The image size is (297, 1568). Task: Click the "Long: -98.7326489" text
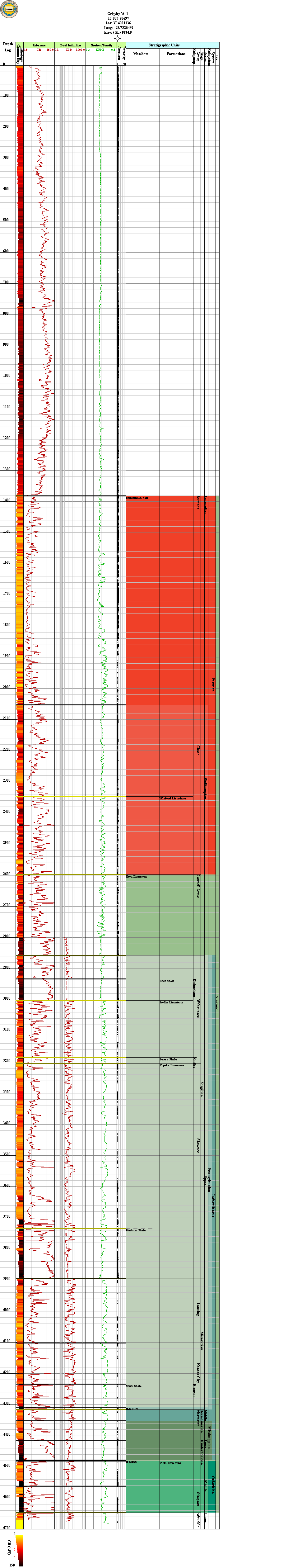click(x=118, y=27)
